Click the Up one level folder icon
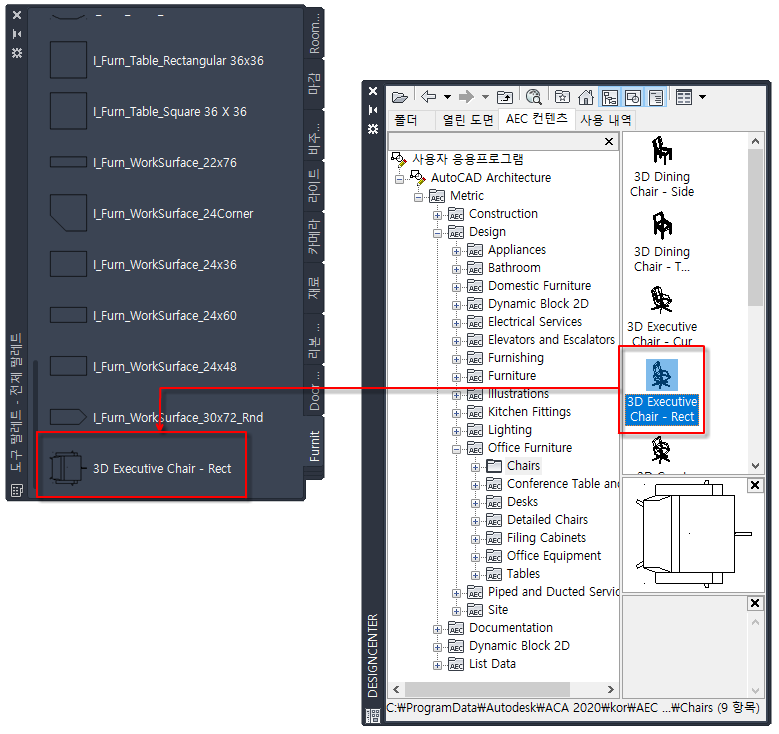The width and height of the screenshot is (779, 734). [x=505, y=97]
